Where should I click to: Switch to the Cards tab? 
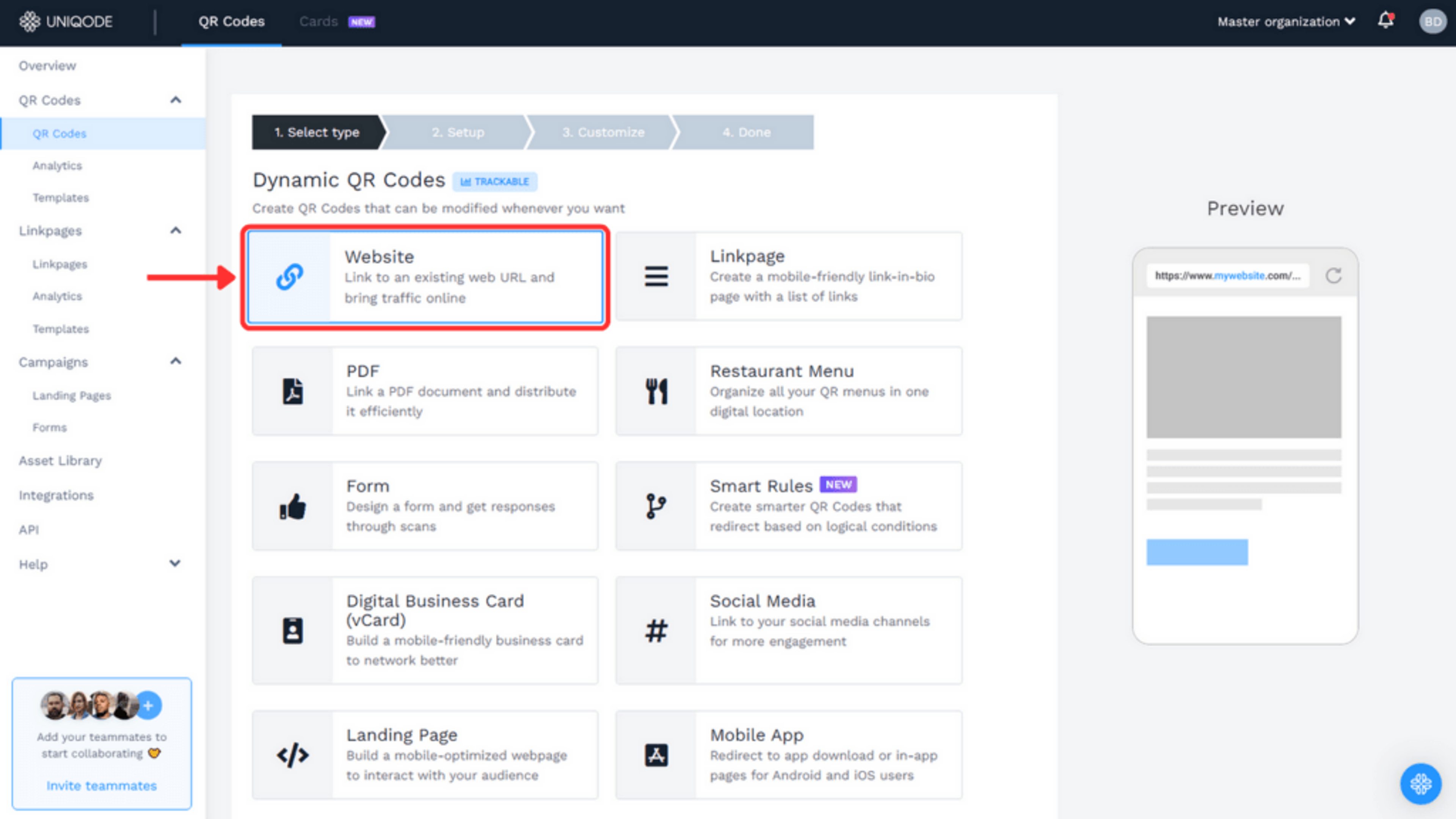point(319,22)
